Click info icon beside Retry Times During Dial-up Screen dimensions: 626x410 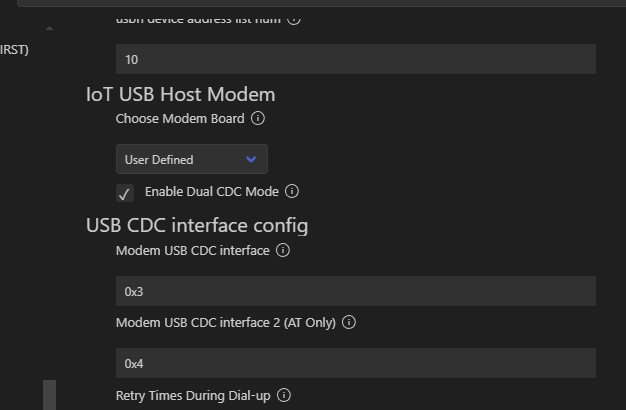284,396
